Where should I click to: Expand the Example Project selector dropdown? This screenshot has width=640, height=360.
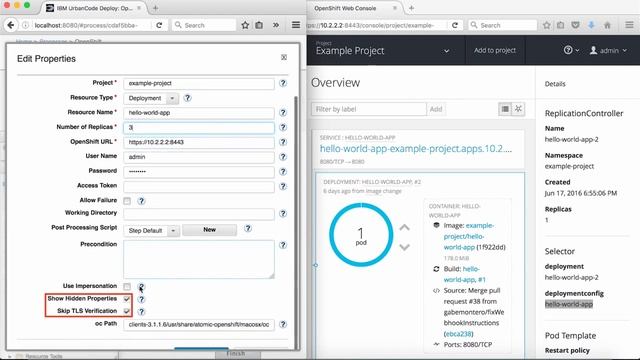tap(446, 51)
